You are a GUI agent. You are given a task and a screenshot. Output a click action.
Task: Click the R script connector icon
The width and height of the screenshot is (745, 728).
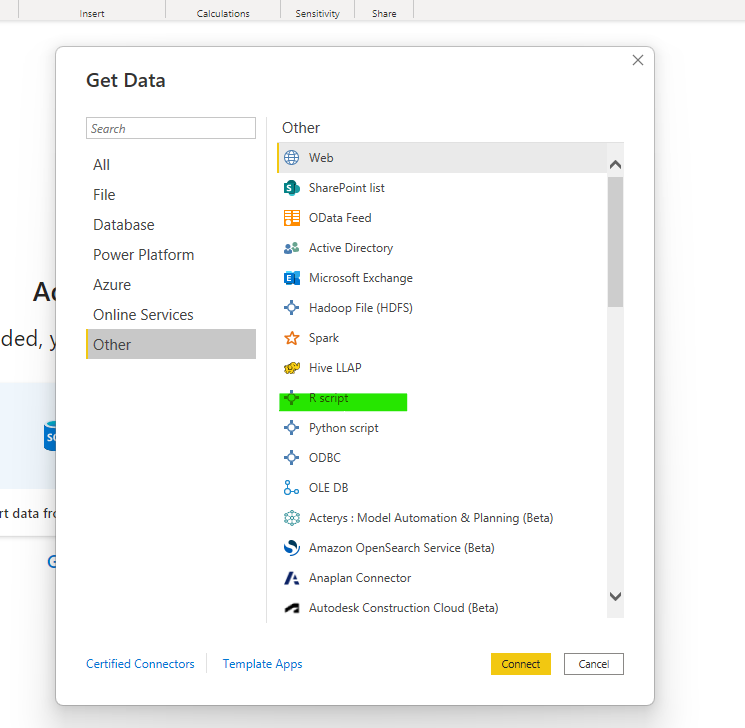tap(291, 398)
